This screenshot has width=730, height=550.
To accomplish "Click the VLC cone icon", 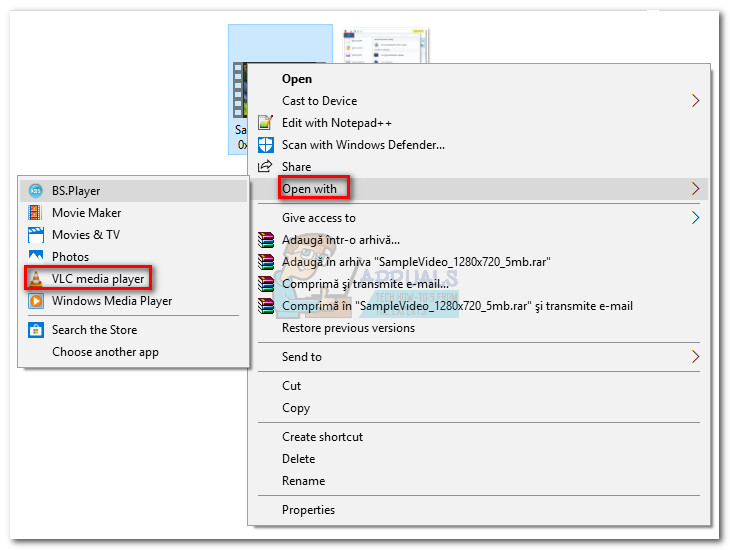I will pyautogui.click(x=36, y=278).
